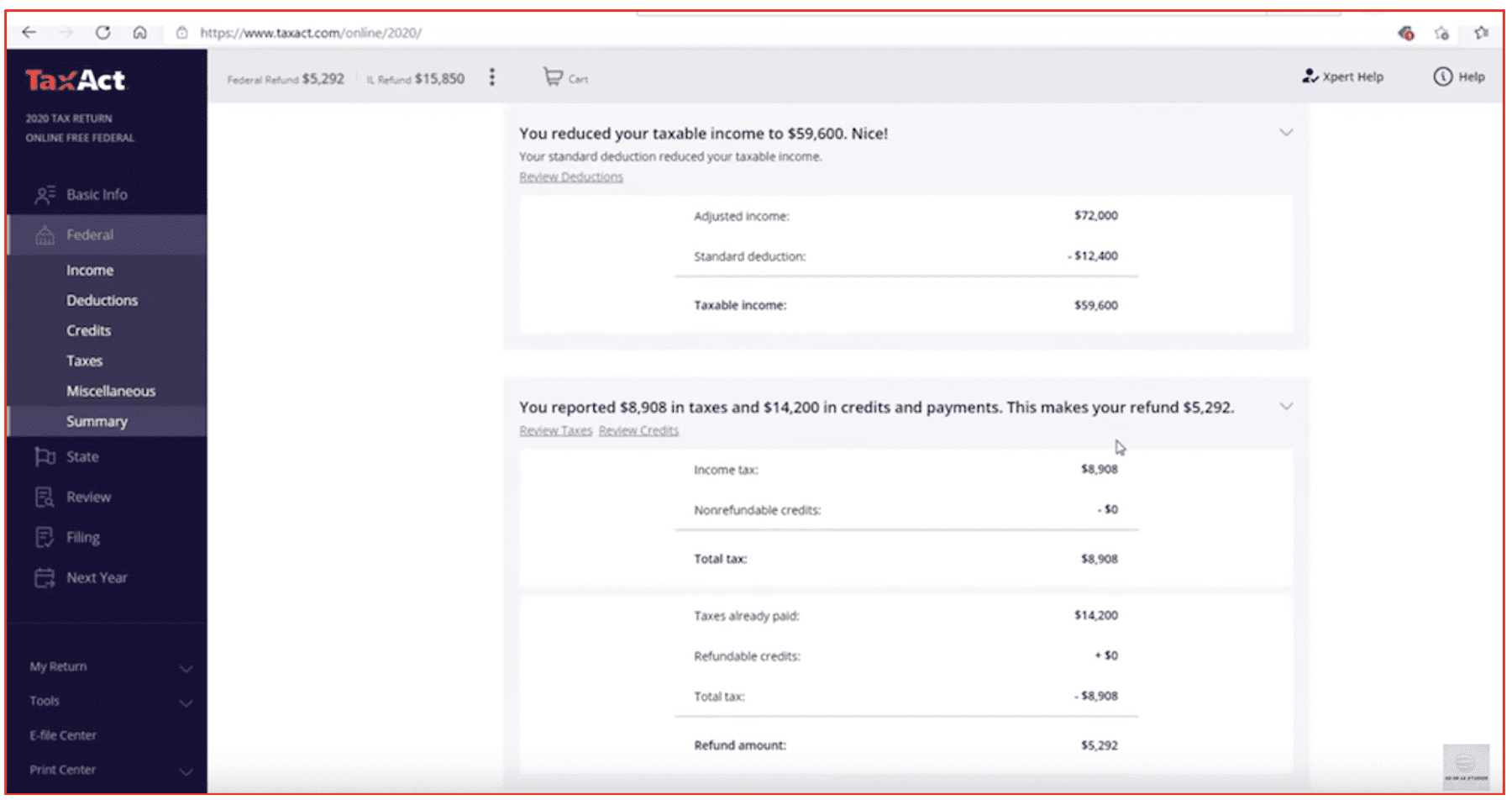Click the taxact.com URL address field
Screen dimensions: 1512x800
[x=311, y=33]
